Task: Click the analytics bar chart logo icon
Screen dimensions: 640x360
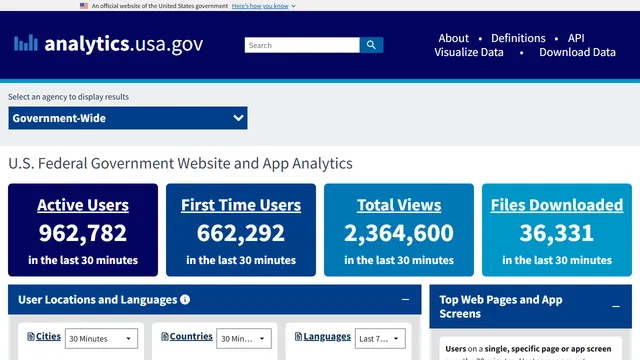Action: [26, 43]
